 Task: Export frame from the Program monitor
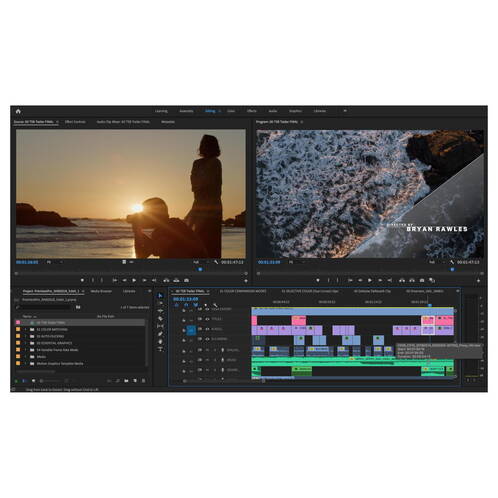click(422, 280)
